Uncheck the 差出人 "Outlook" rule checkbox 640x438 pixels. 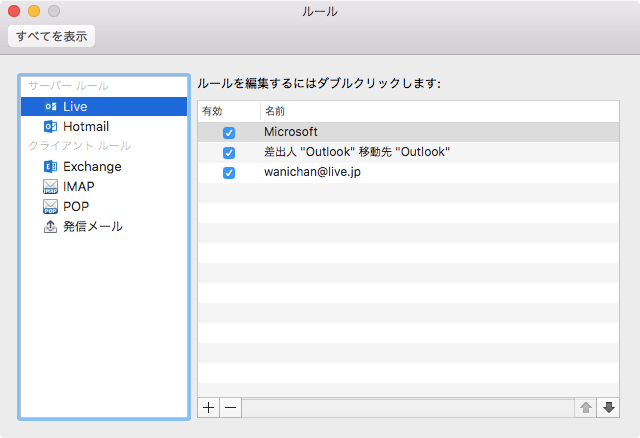[x=229, y=152]
